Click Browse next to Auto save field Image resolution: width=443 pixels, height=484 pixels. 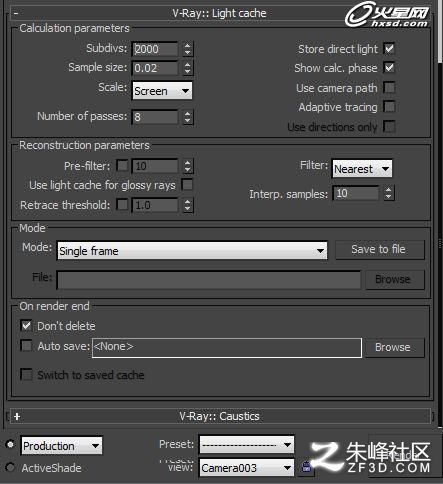[x=395, y=347]
